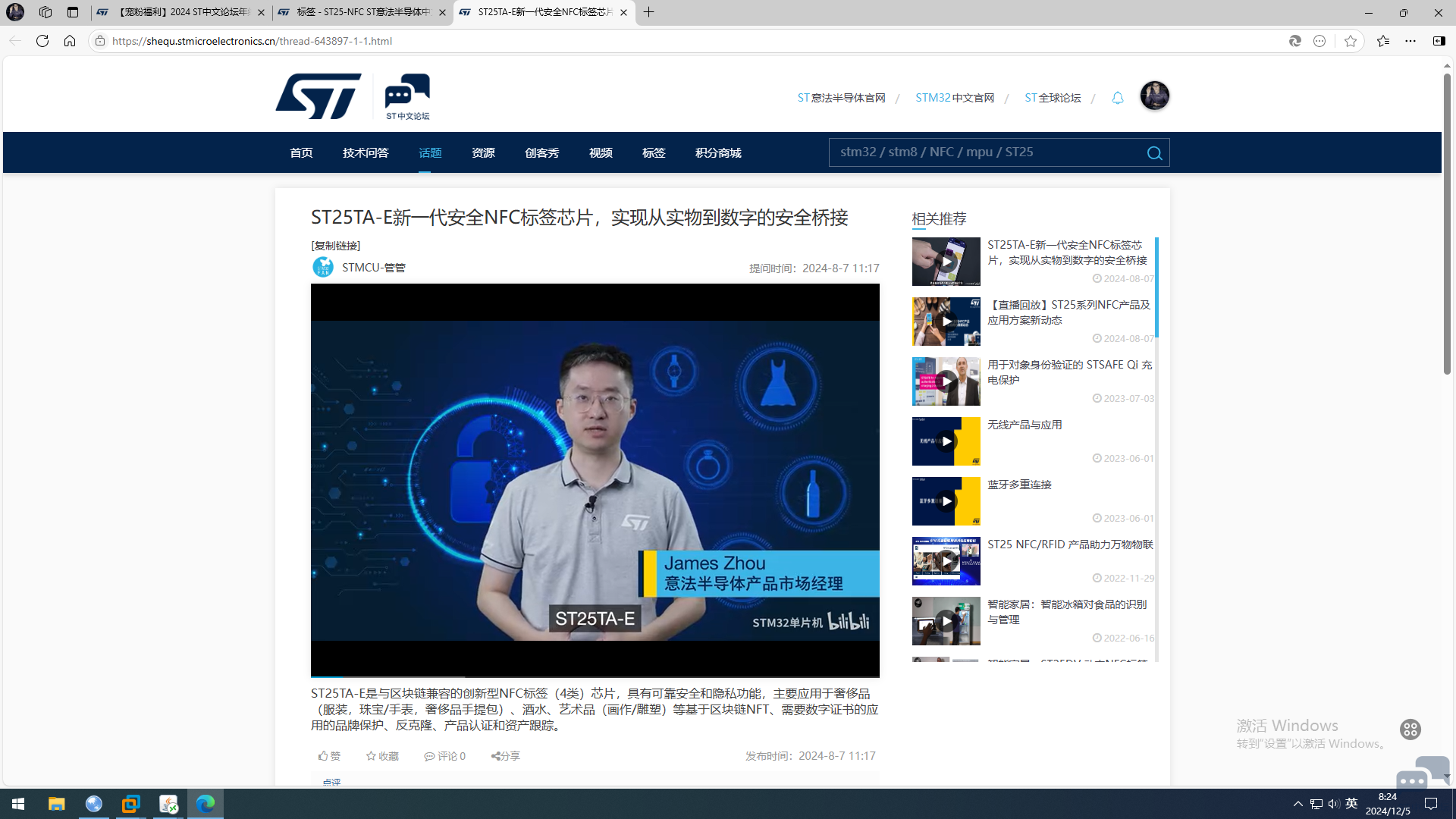Screen dimensions: 1456x819
Task: Click the search magnifier icon
Action: pos(1154,153)
